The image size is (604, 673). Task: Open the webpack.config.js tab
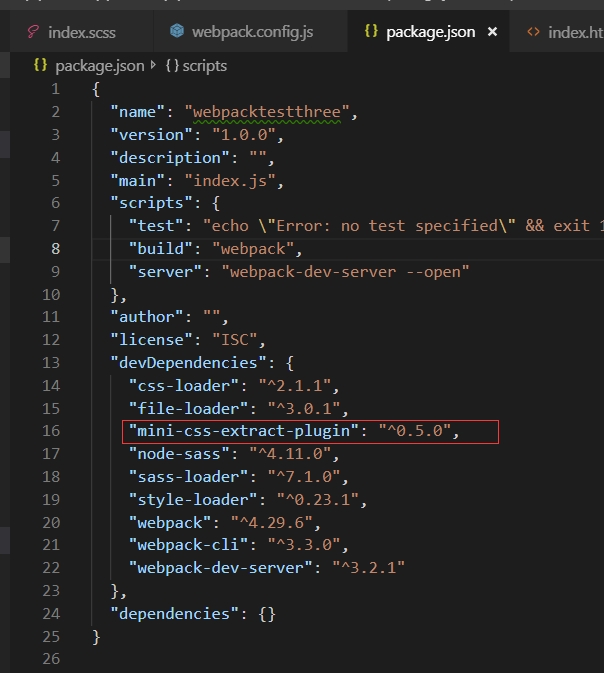coord(250,32)
